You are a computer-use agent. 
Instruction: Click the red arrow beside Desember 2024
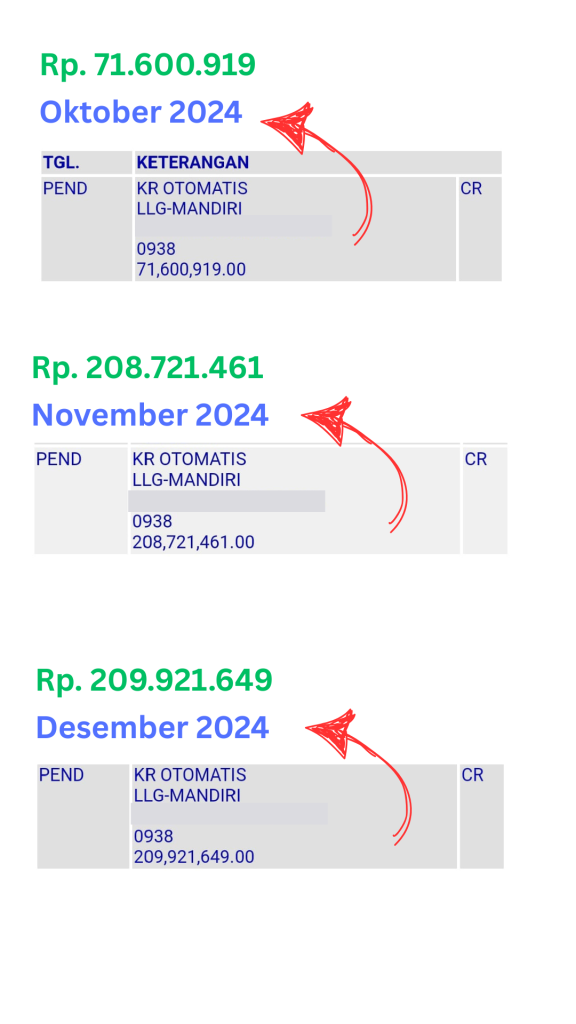(360, 777)
